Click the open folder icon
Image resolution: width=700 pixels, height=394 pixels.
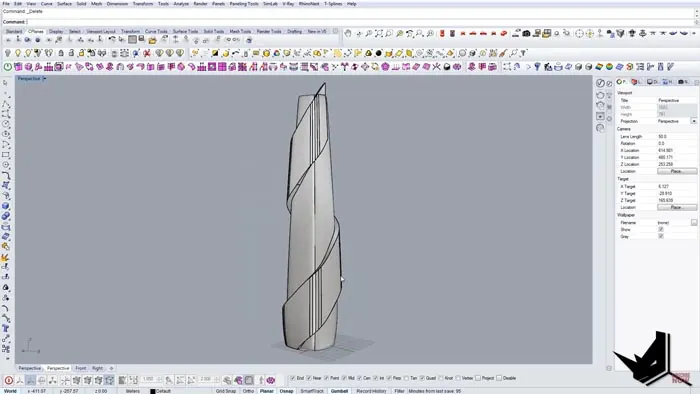[152, 40]
